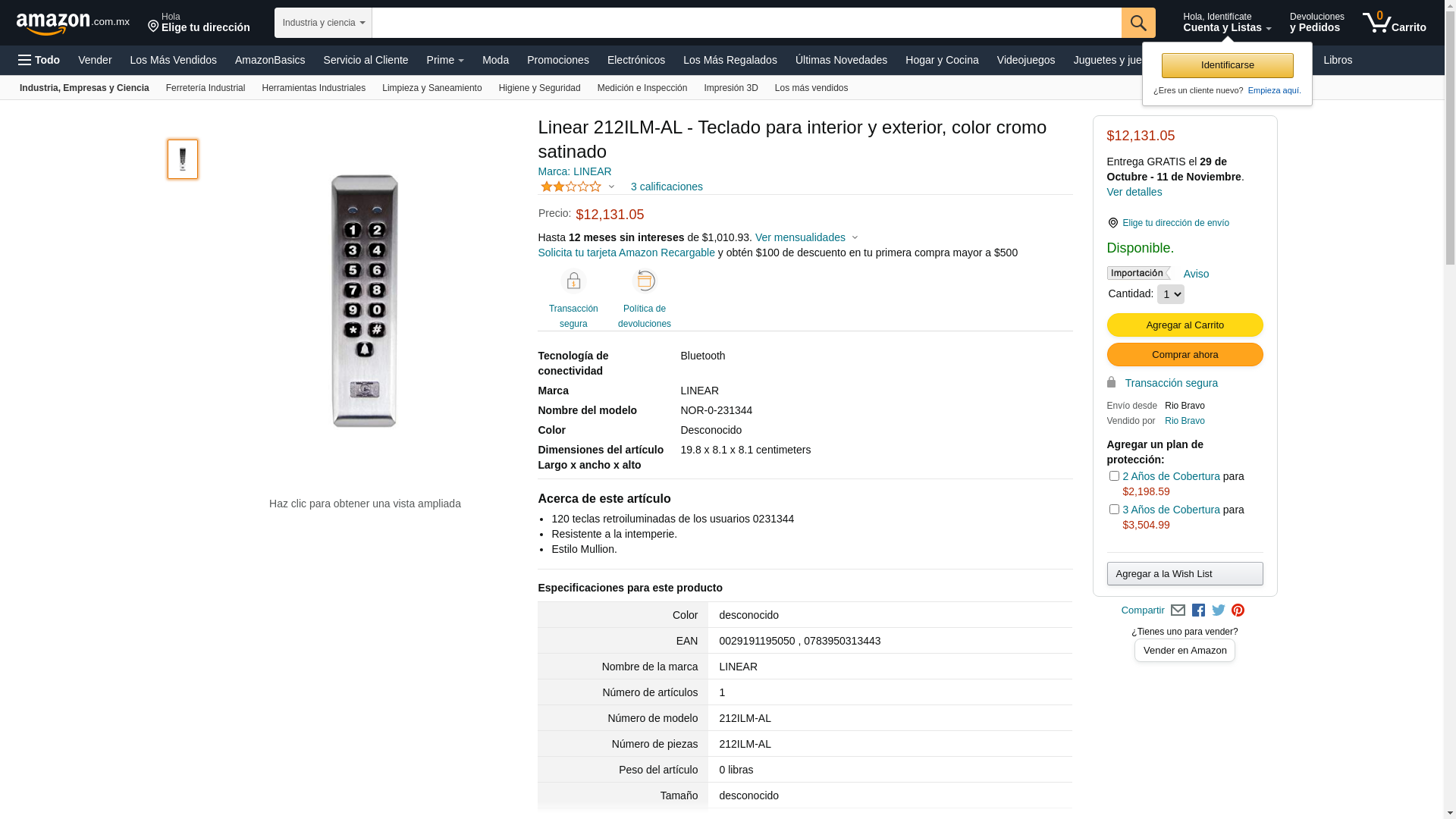Image resolution: width=1456 pixels, height=819 pixels.
Task: Open the Todo hamburger menu
Action: [x=39, y=60]
